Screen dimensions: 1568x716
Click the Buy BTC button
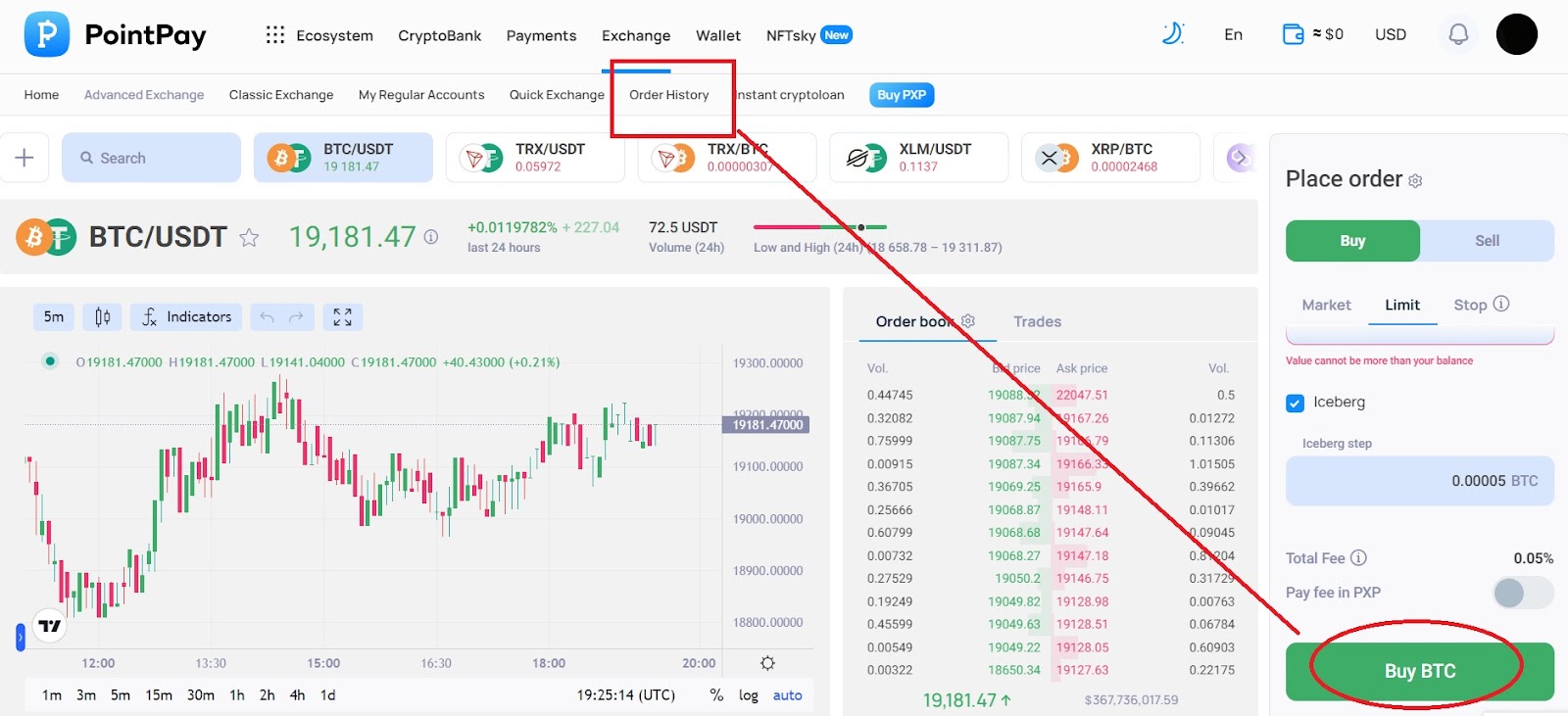(1420, 671)
